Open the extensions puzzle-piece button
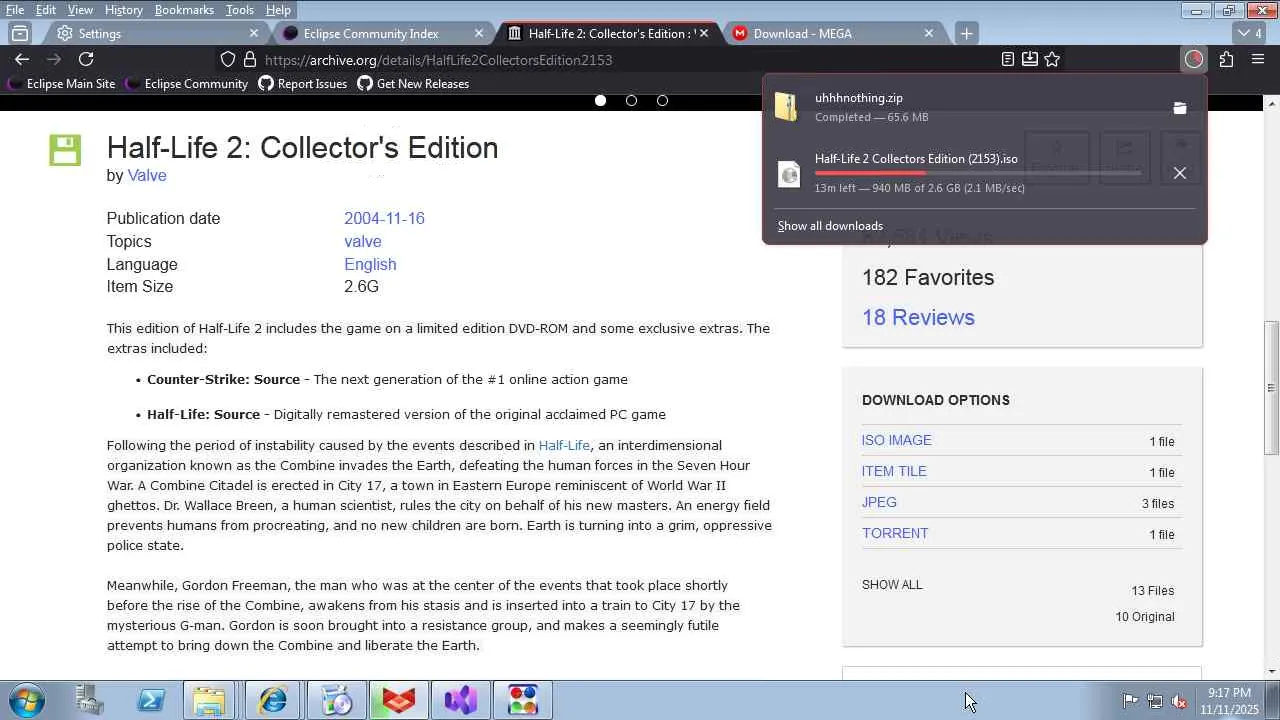 [1226, 59]
